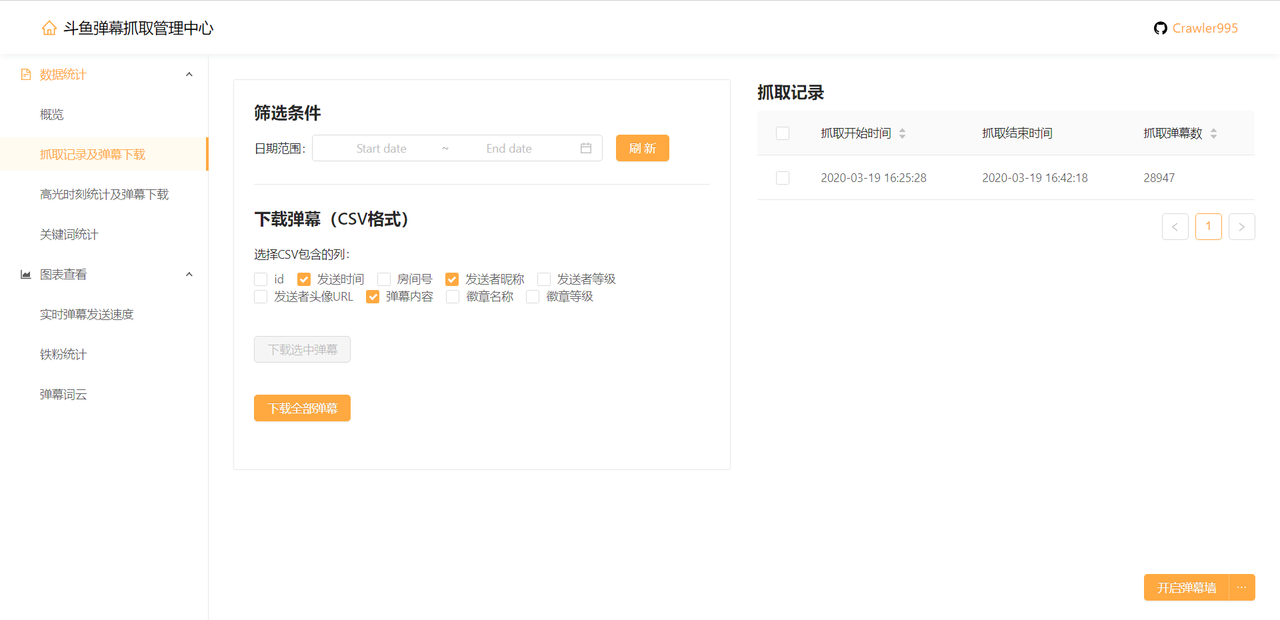1280x620 pixels.
Task: Click the 开启弹幕墙 button
Action: [1186, 587]
